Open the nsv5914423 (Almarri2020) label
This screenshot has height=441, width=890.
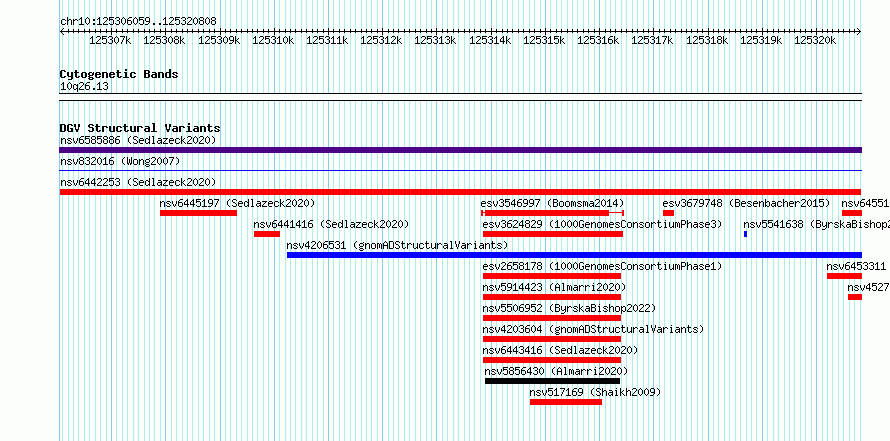[554, 287]
